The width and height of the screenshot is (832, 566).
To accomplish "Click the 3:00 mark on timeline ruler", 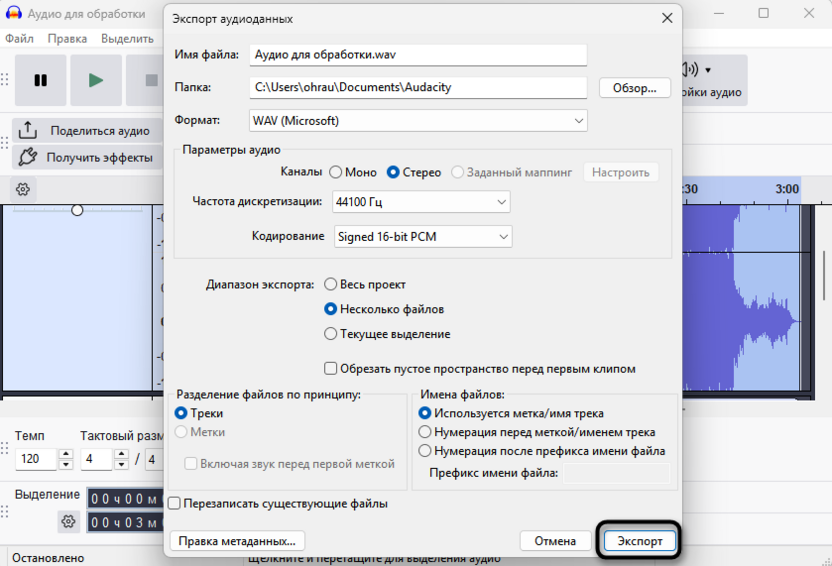I will (x=787, y=189).
